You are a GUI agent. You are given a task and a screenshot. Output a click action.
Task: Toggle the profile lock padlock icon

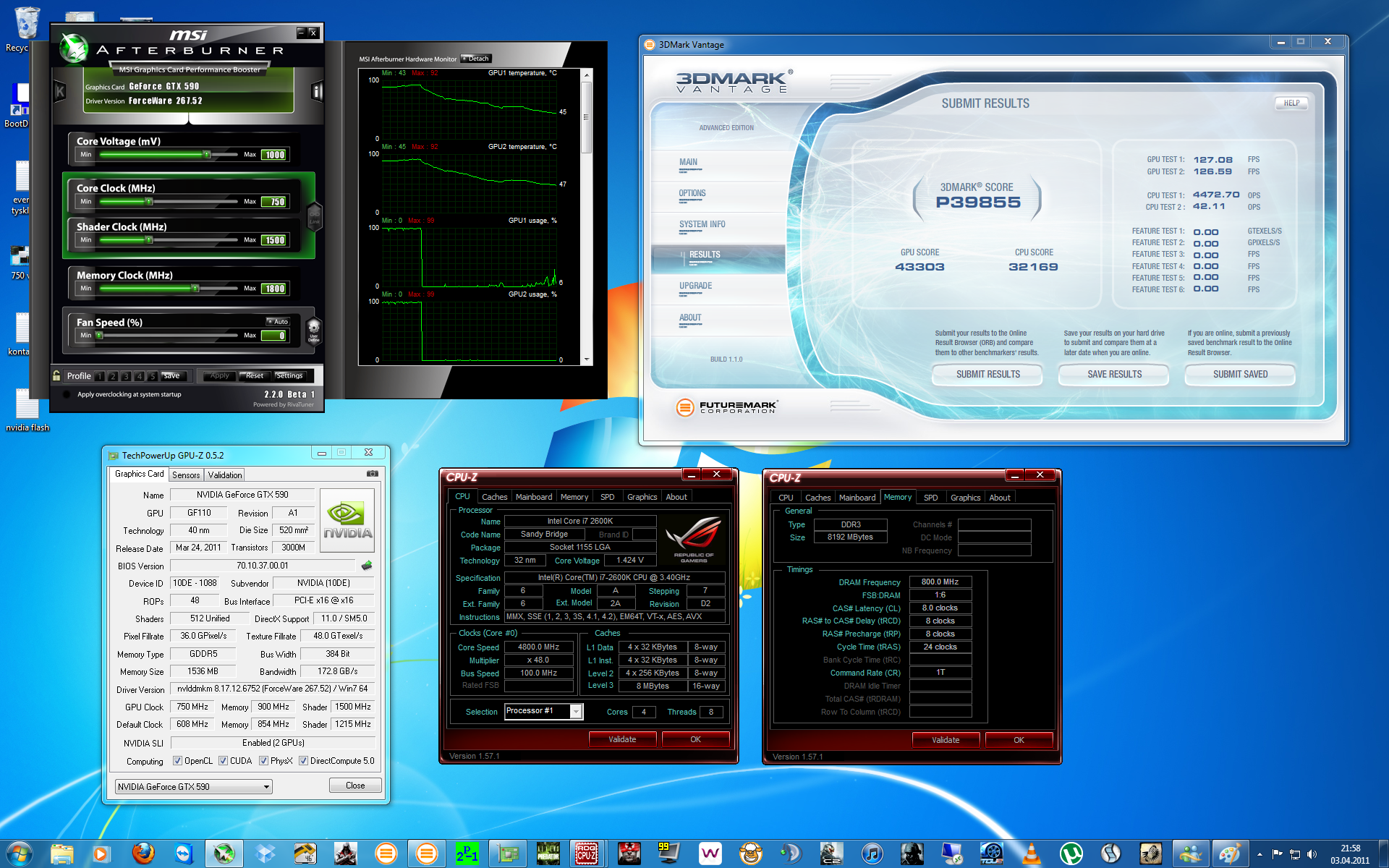(x=56, y=375)
